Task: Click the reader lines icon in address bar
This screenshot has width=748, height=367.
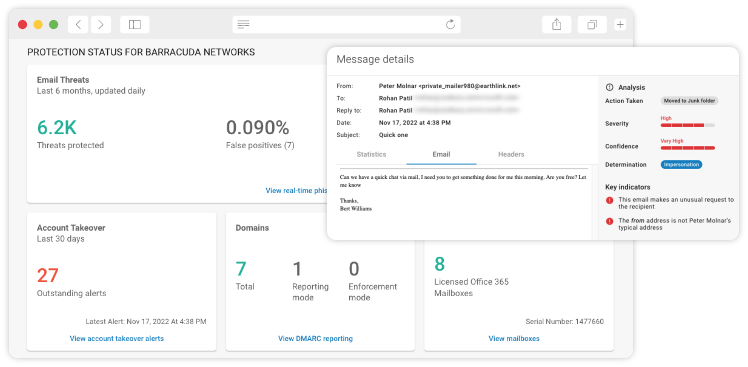Action: (x=243, y=24)
